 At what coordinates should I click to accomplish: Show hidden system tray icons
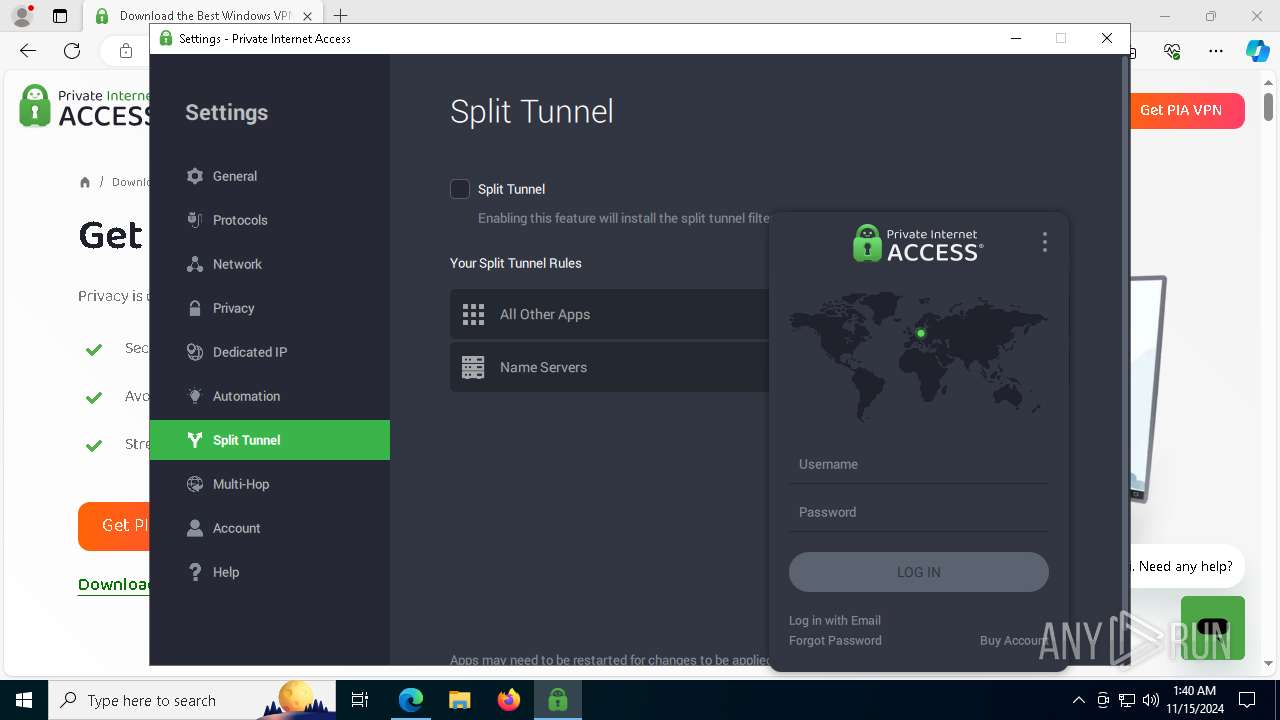(1078, 700)
